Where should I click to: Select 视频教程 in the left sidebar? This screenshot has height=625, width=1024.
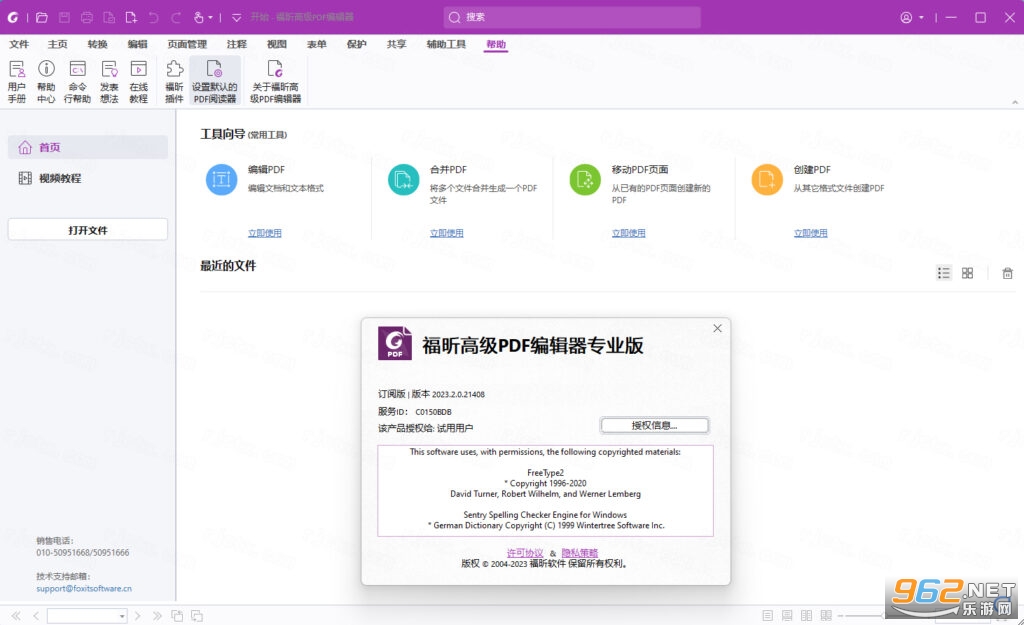click(x=88, y=178)
